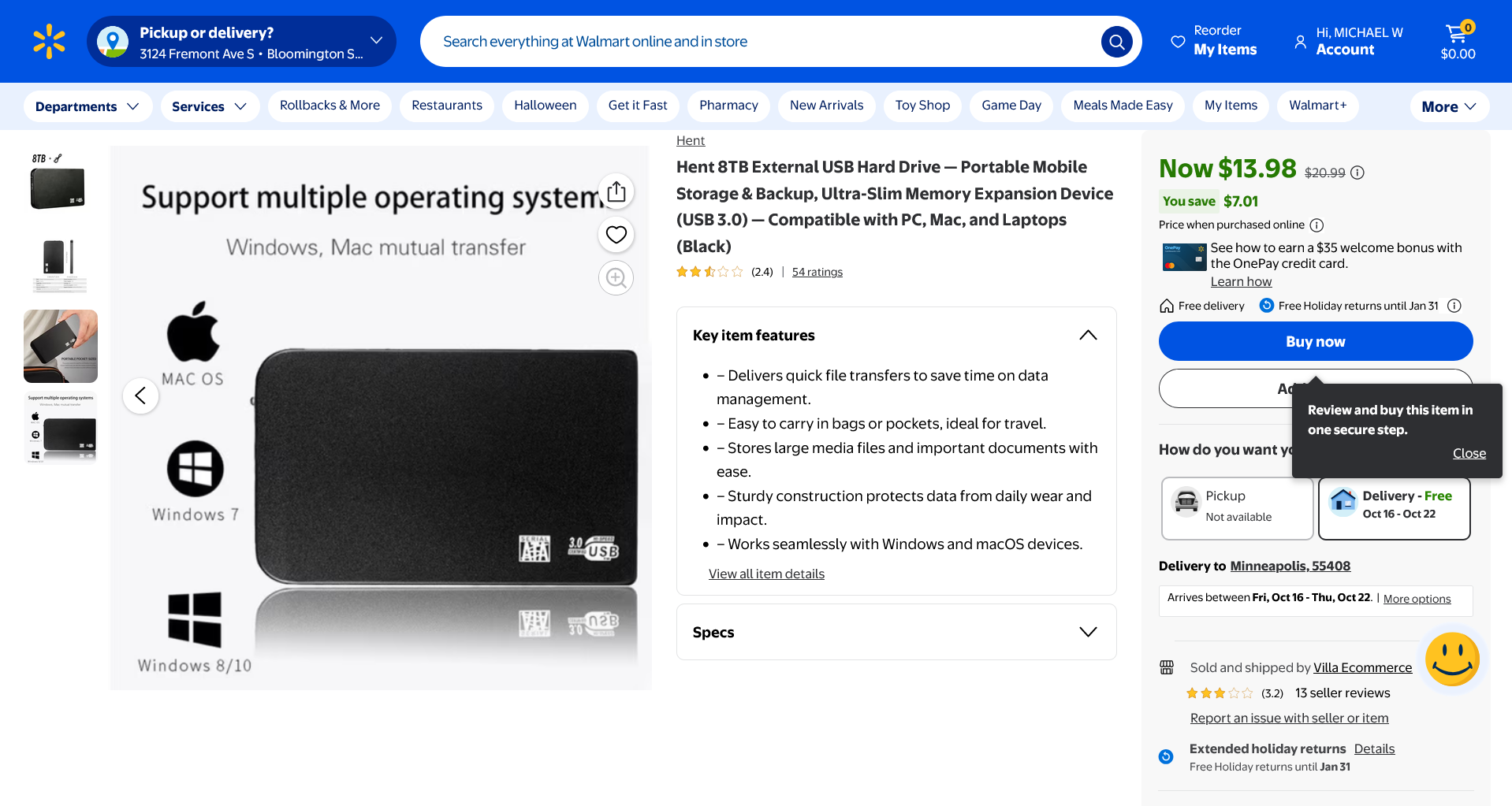Expand Pickup or delivery location selector
This screenshot has height=806, width=1512.
(x=242, y=42)
